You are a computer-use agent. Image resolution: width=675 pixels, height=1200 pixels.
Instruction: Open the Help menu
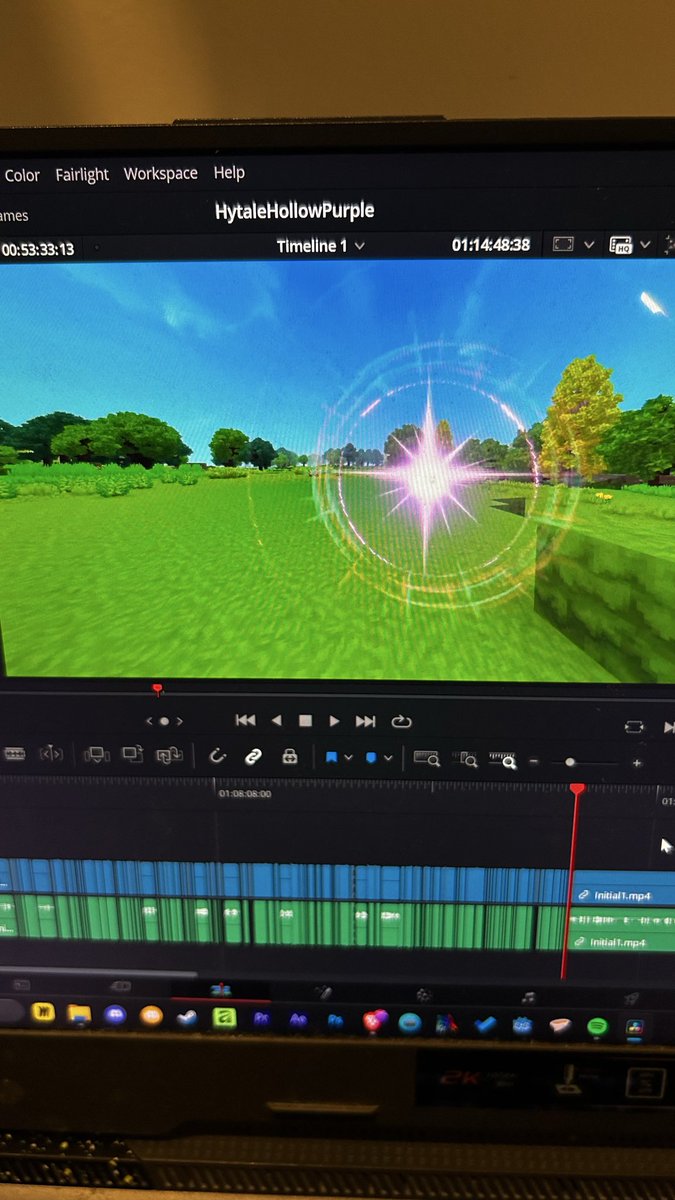[x=229, y=172]
